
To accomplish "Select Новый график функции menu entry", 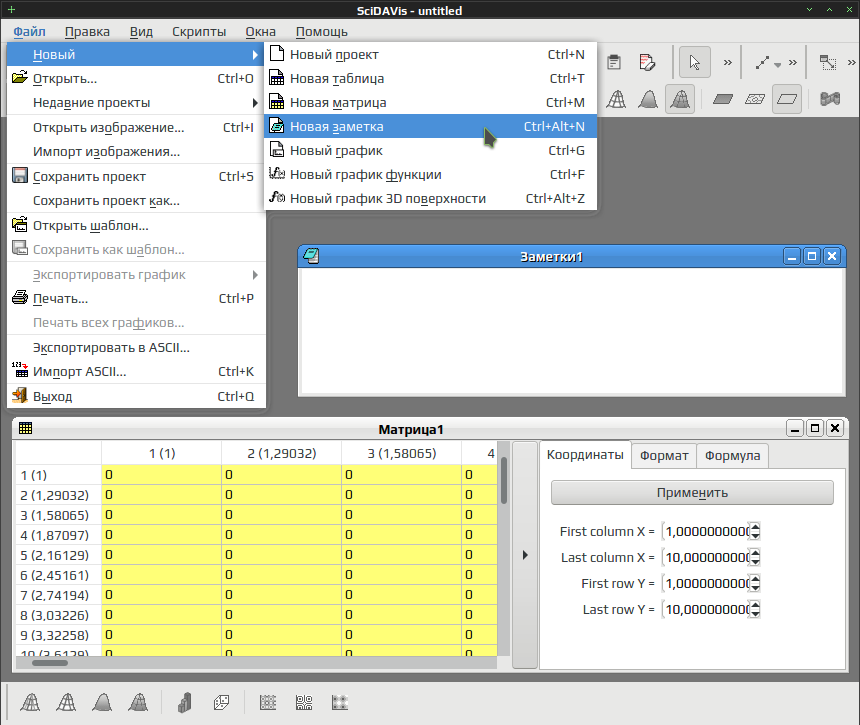I will pos(430,174).
